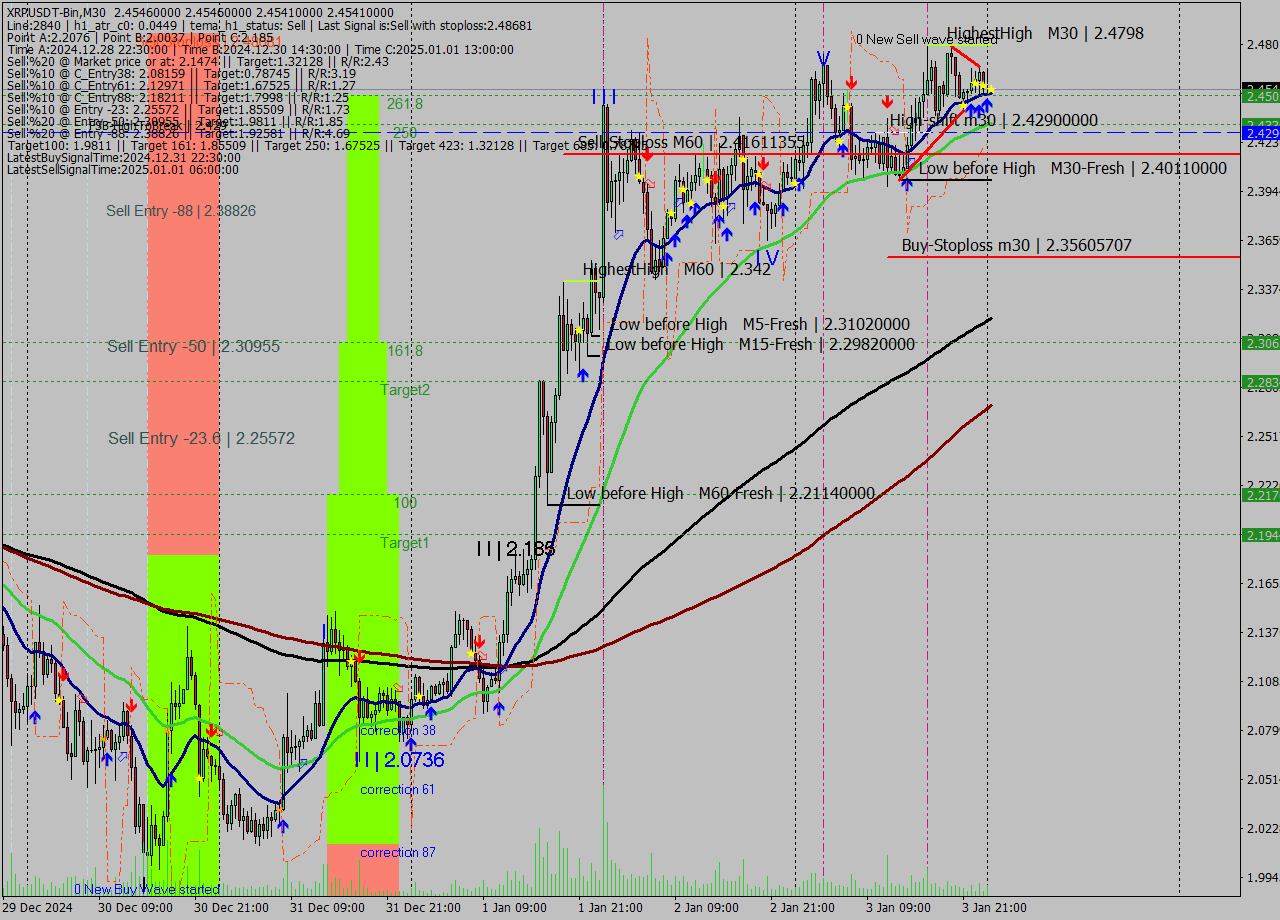Select the 'High-shift m30 | 2.42900000' label

click(x=993, y=120)
